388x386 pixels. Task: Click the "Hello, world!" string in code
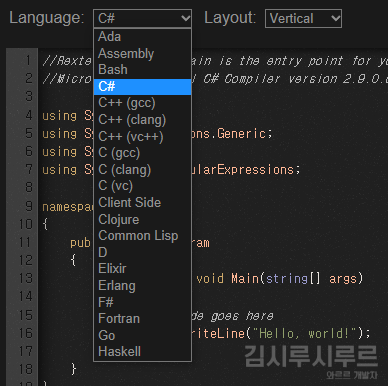(x=305, y=333)
